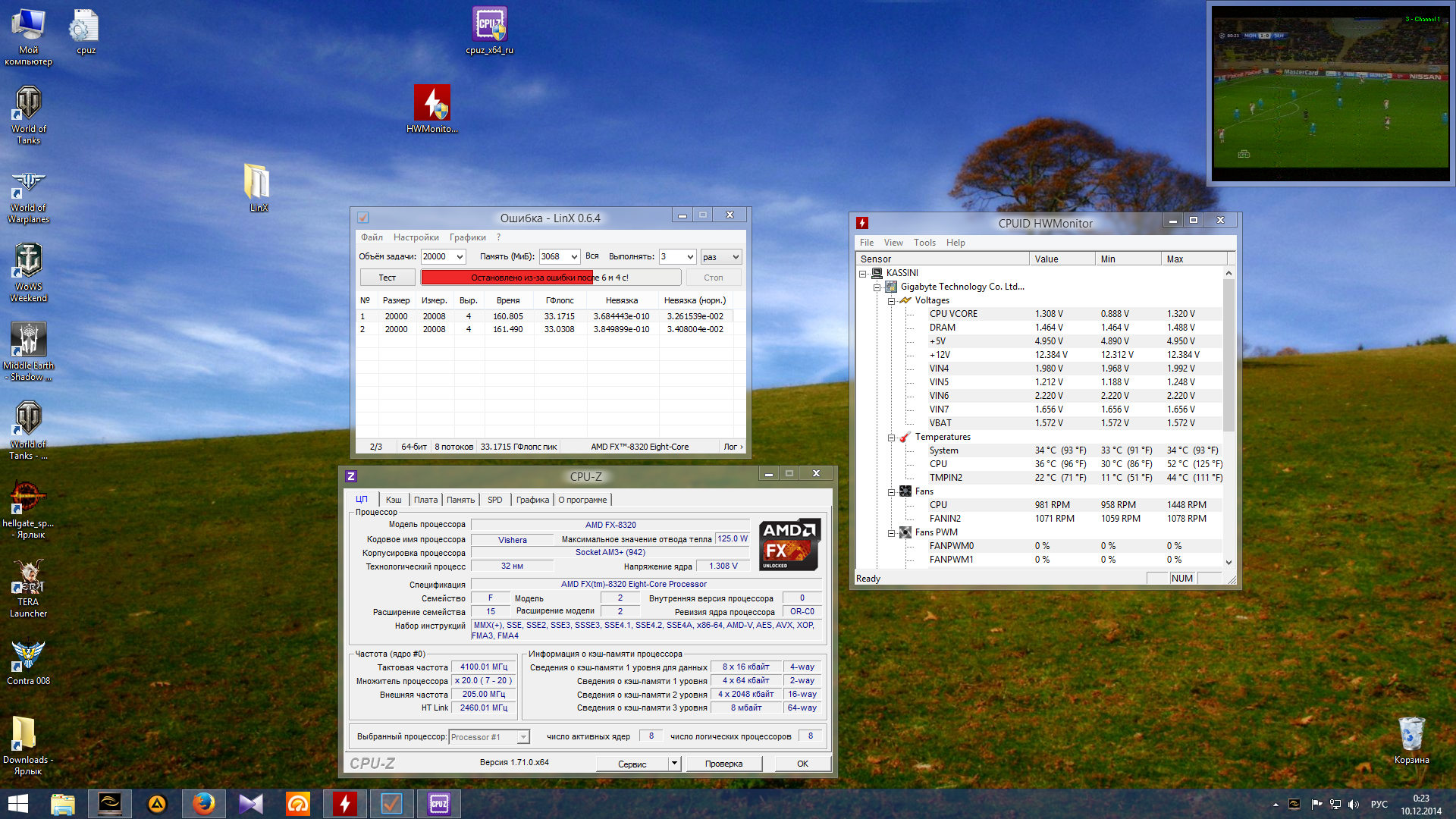1456x819 pixels.
Task: Open HWMonitor desktop shortcut
Action: 431,104
